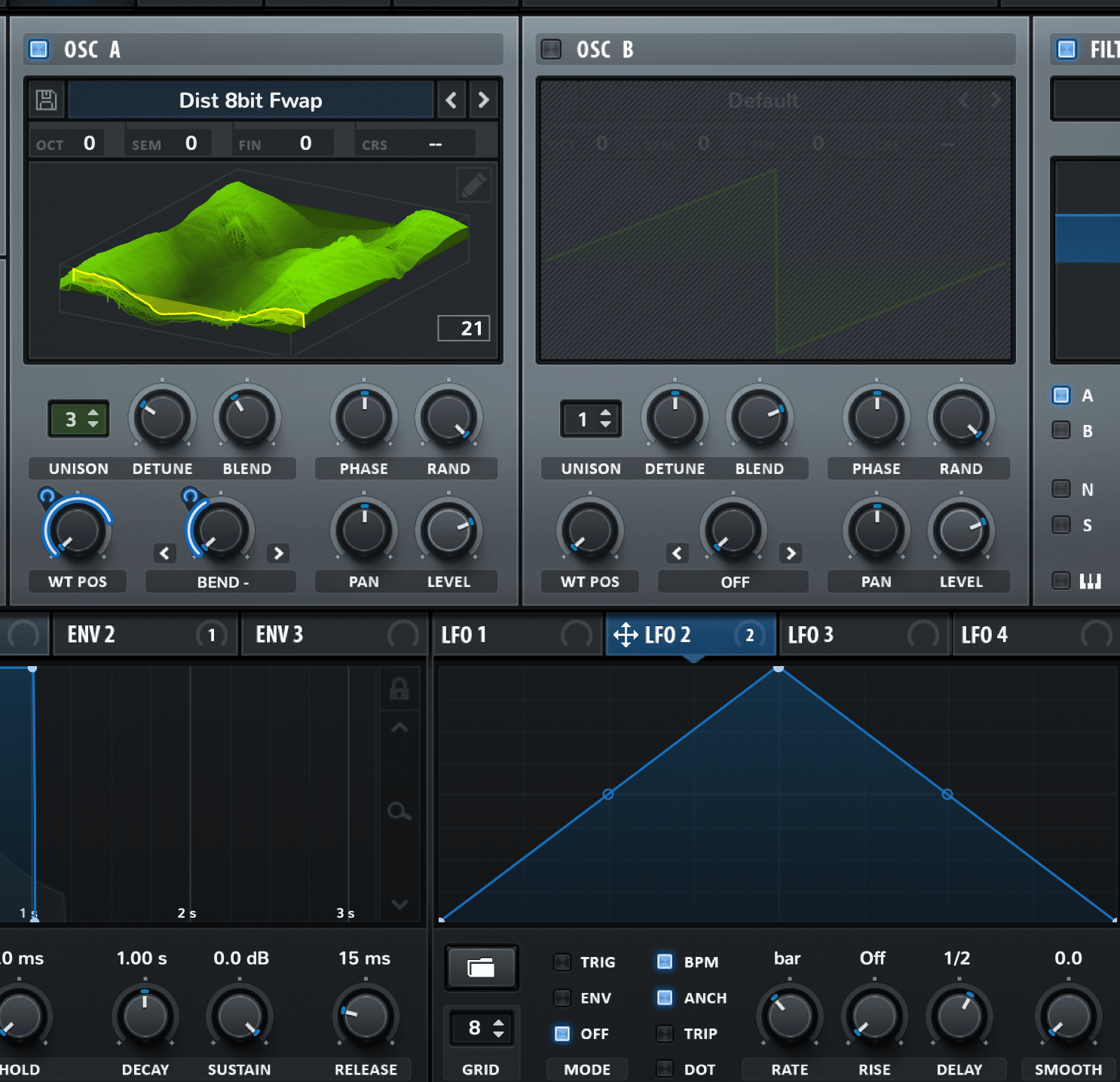
Task: Click the OSC B previous warp mode arrow
Action: 678,553
